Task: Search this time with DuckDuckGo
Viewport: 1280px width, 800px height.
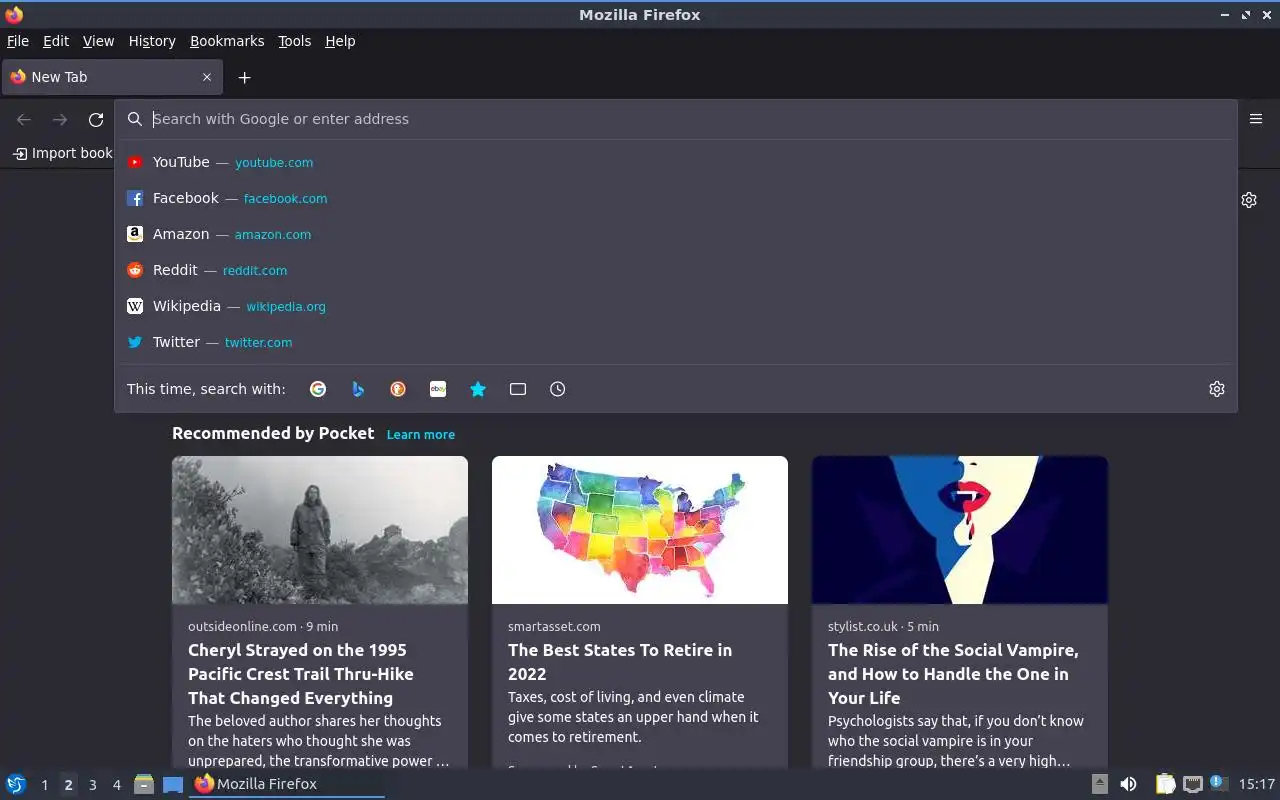Action: pyautogui.click(x=398, y=389)
